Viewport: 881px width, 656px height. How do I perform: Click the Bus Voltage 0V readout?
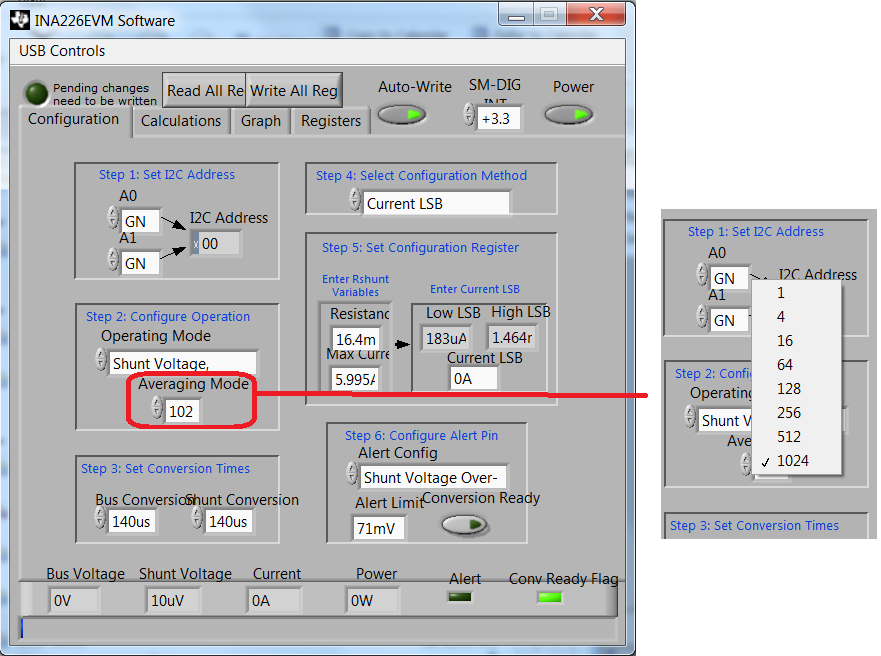[x=74, y=600]
